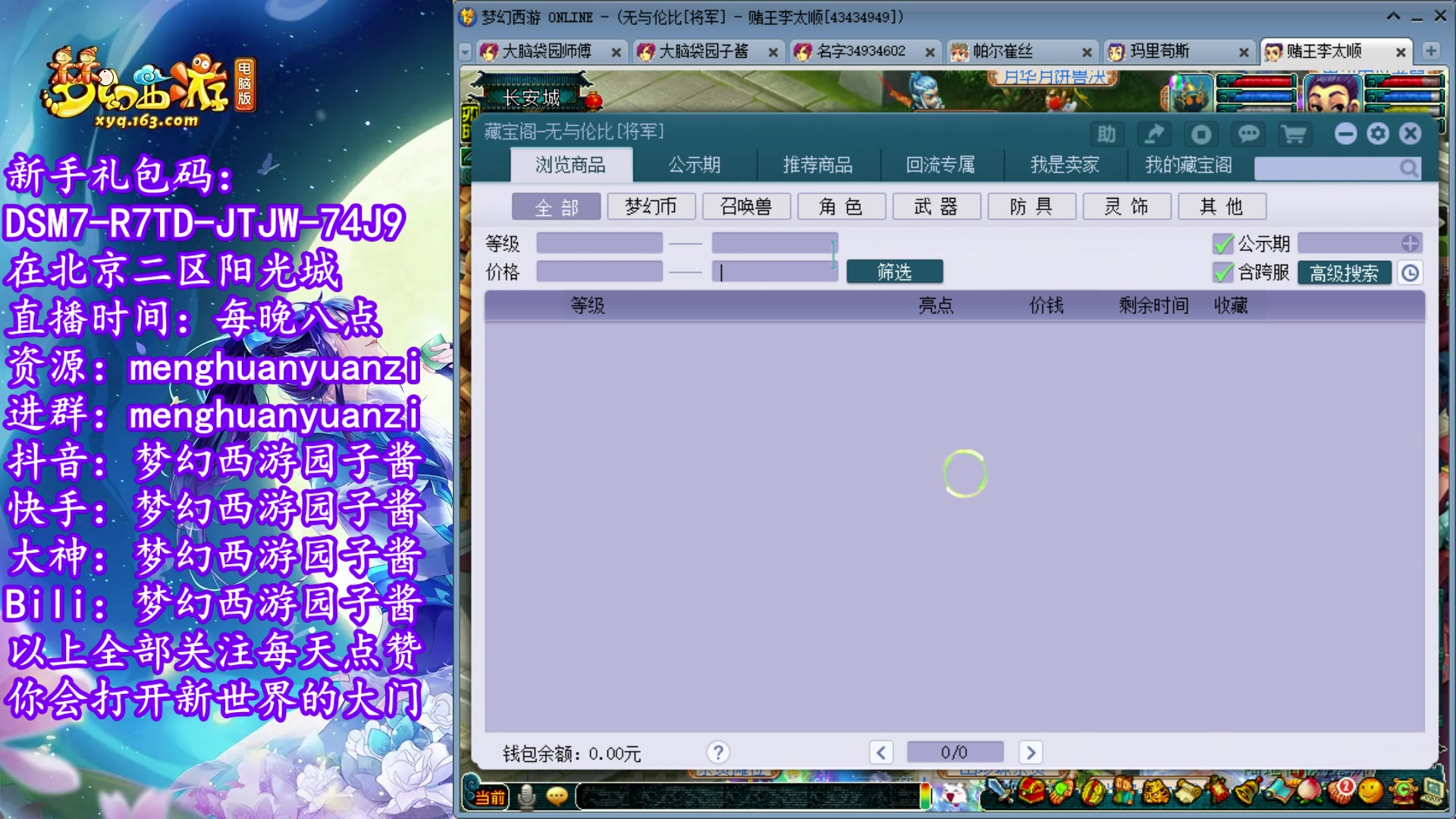Select the 武器 category filter
This screenshot has height=819, width=1456.
[937, 206]
